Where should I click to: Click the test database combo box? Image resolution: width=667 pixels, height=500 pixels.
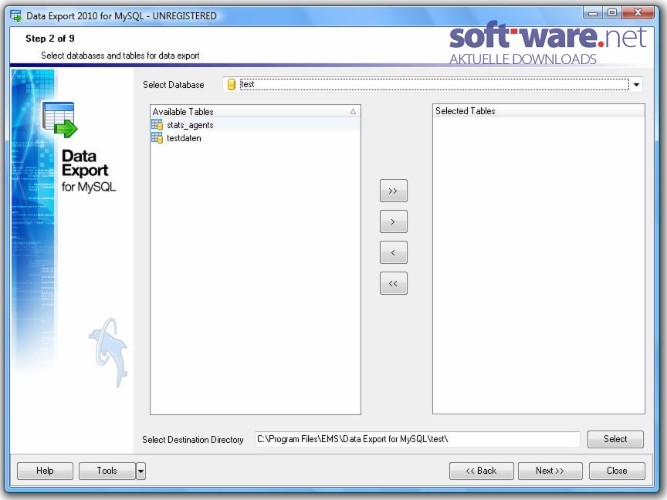(432, 85)
